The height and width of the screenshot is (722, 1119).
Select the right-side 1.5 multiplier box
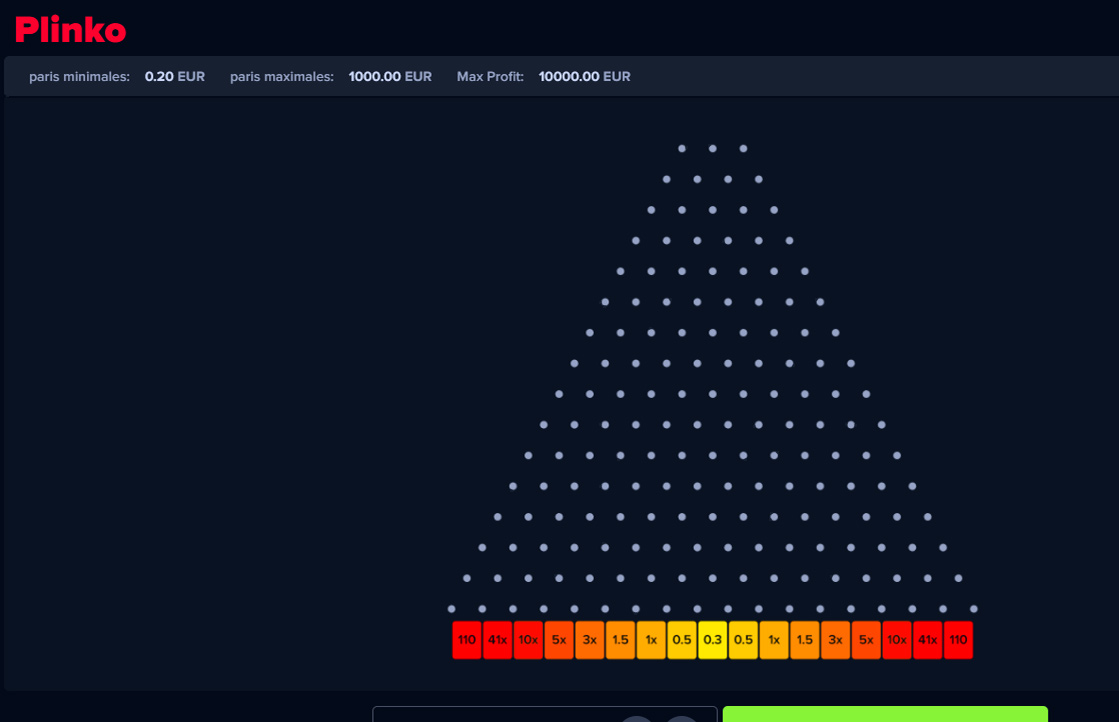805,640
